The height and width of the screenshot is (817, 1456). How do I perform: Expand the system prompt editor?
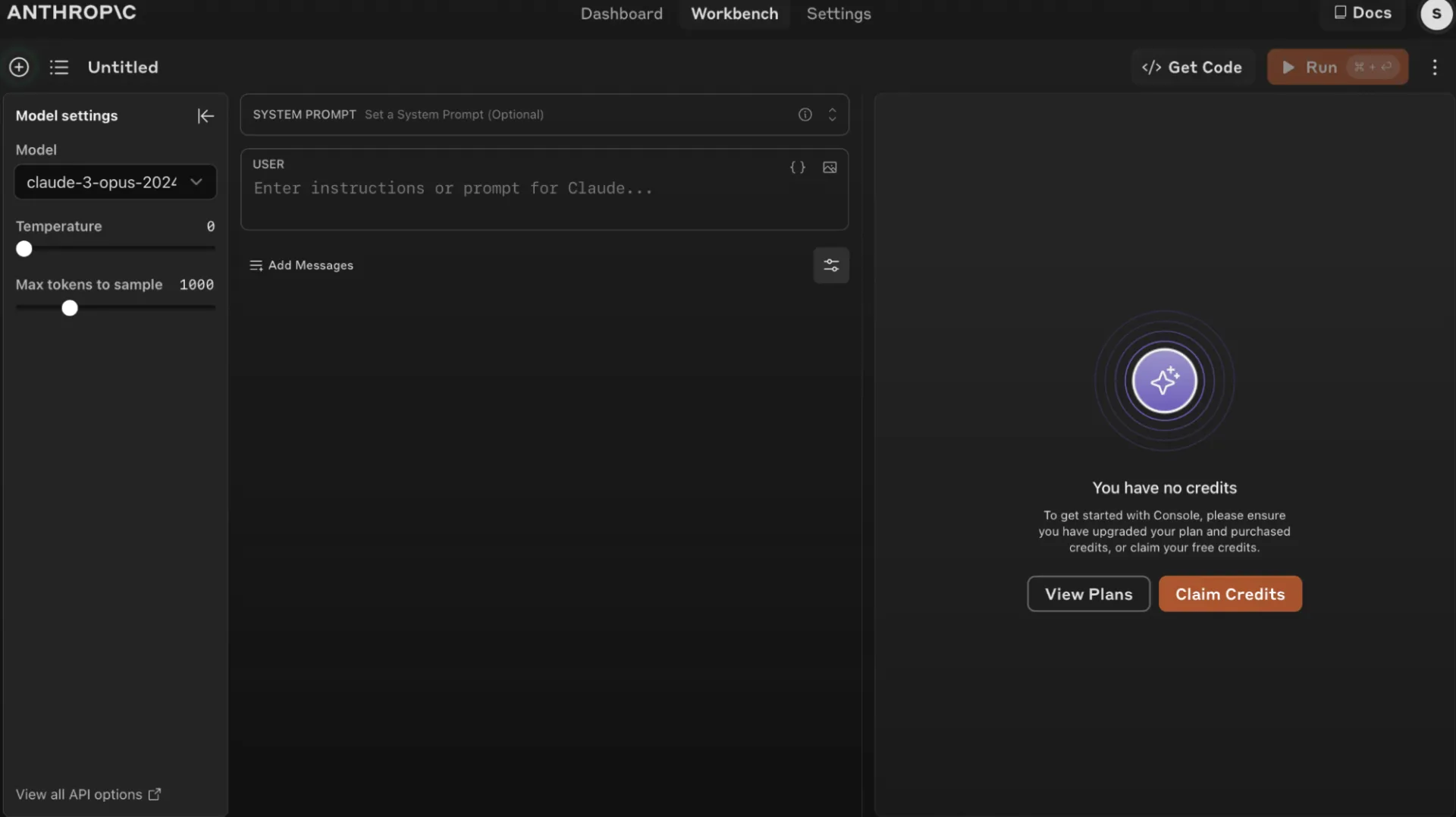pos(832,115)
